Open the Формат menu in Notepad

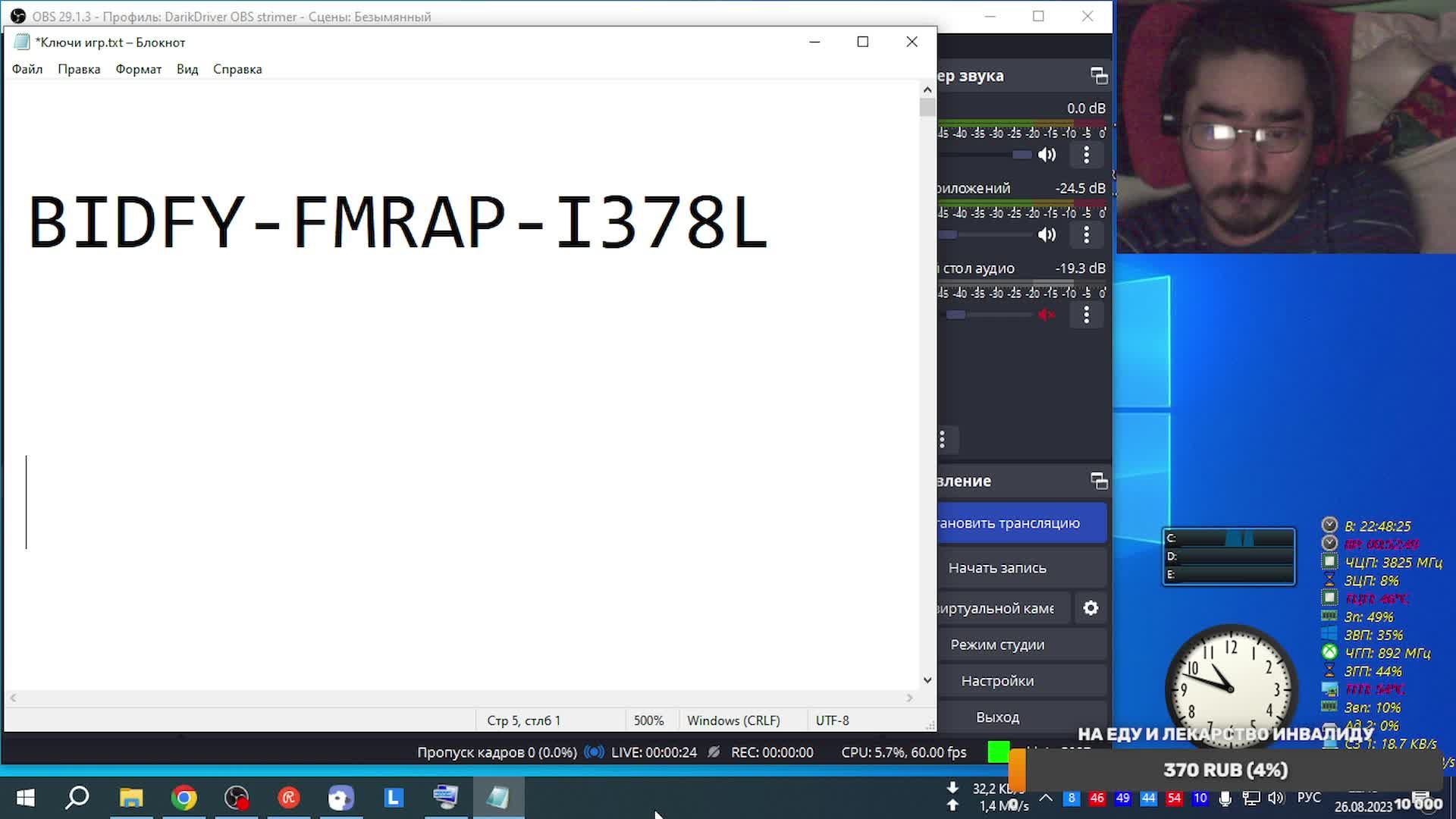pos(138,69)
